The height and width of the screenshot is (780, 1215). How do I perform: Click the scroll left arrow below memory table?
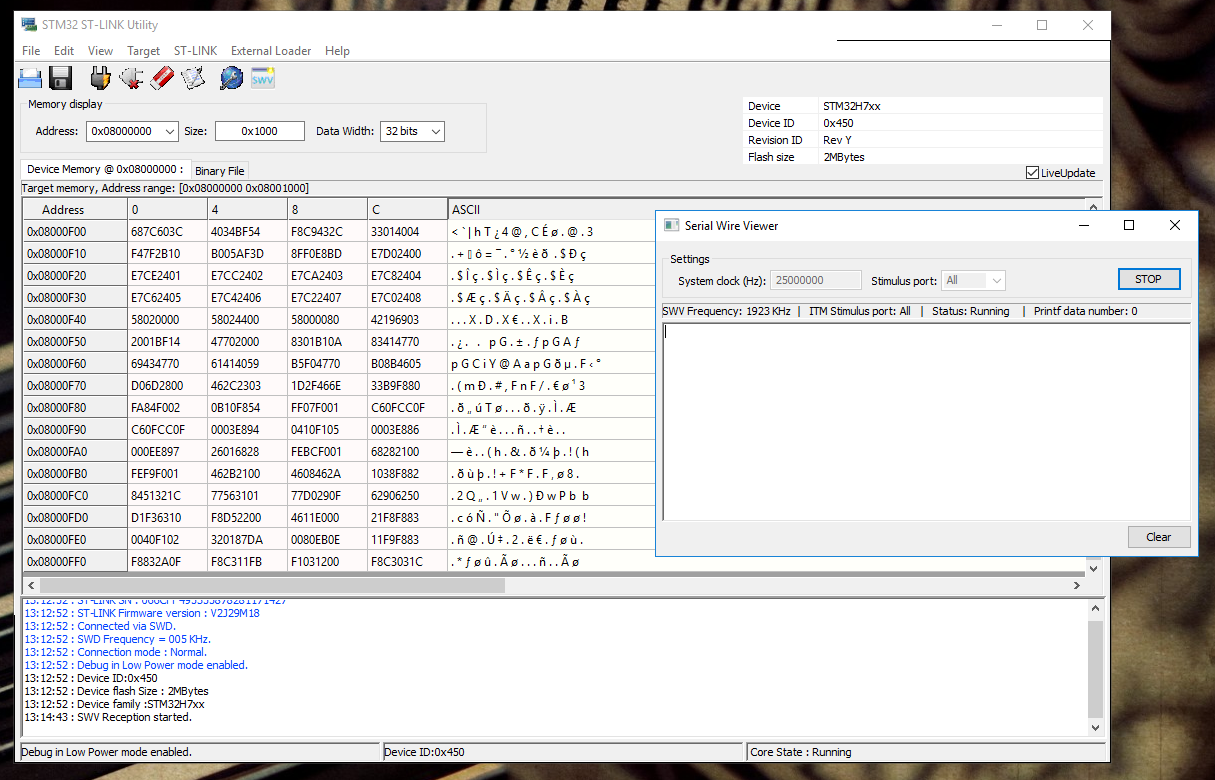pyautogui.click(x=30, y=585)
